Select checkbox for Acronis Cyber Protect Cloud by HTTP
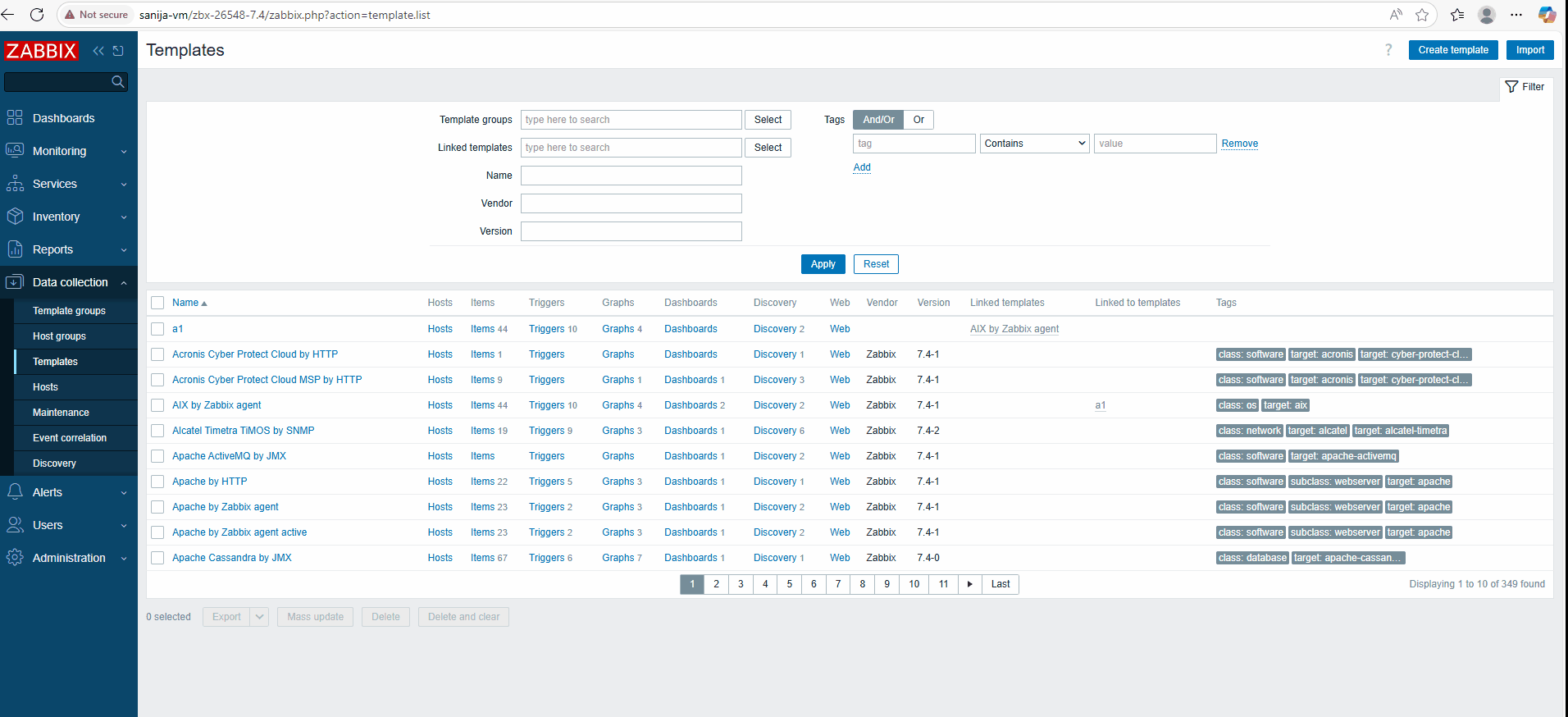Viewport: 1568px width, 717px height. click(157, 354)
